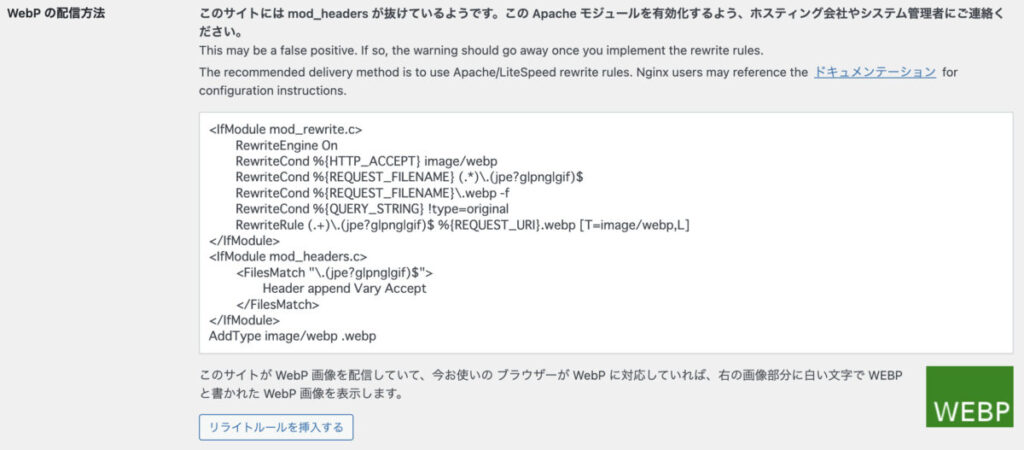Click the WebP の配信方法 setting label
The width and height of the screenshot is (1024, 450).
coord(56,14)
